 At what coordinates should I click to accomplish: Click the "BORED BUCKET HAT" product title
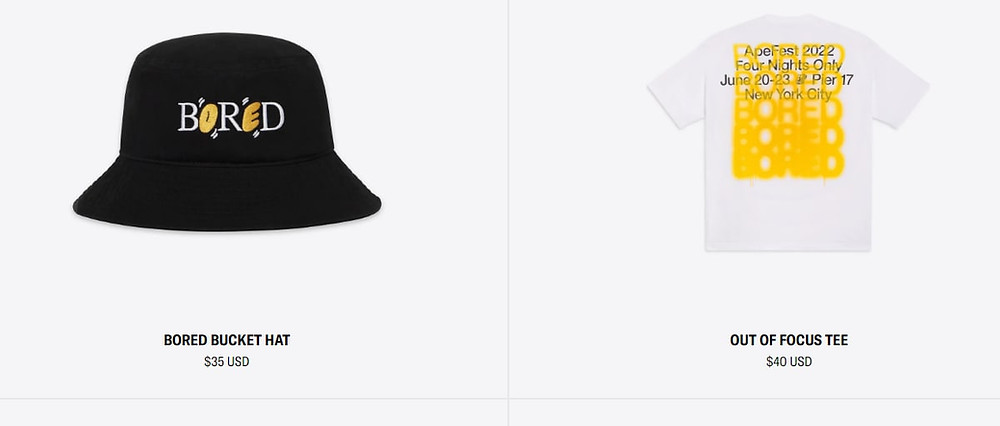pos(227,341)
